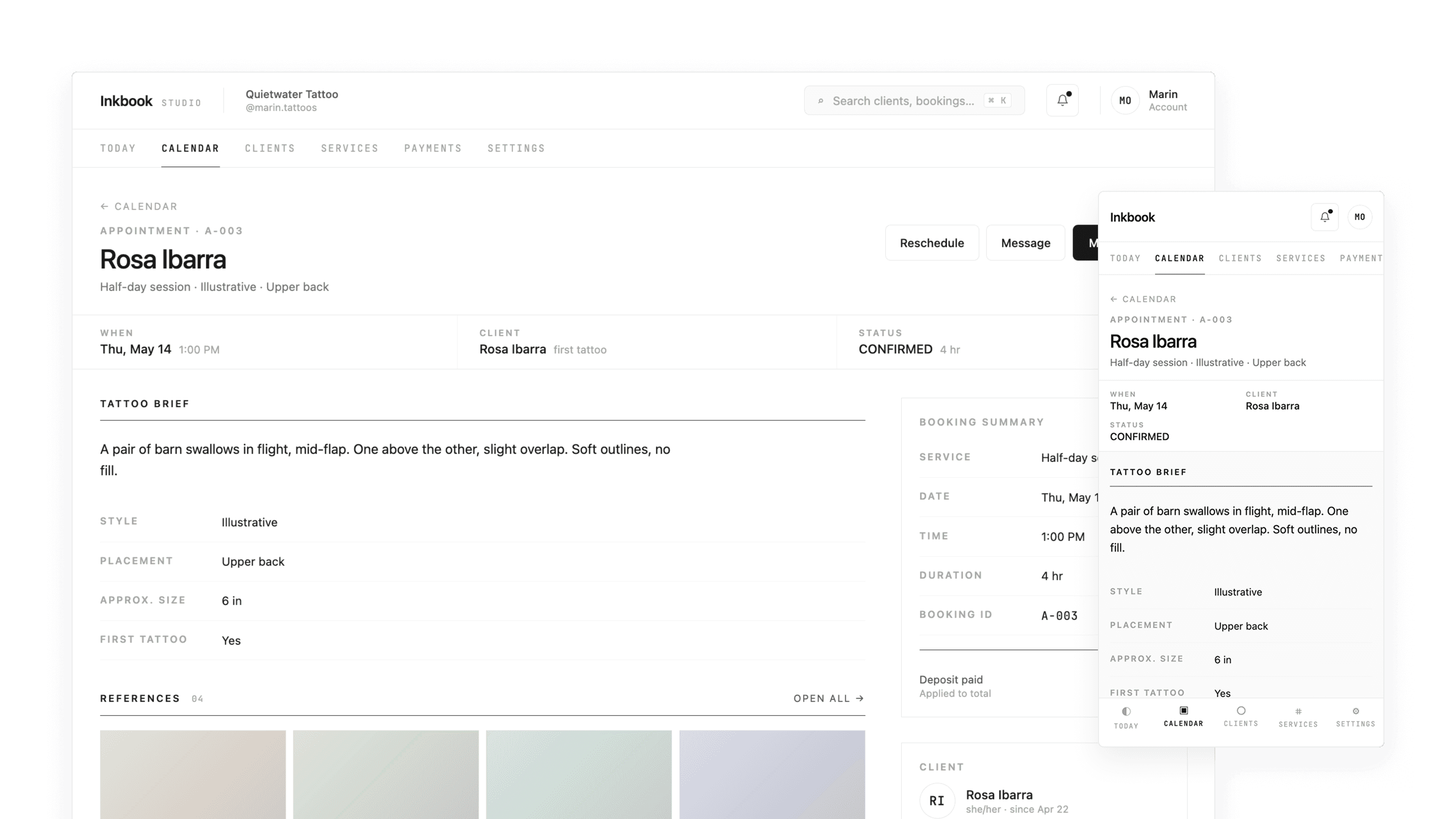Select Clients in the mobile top tabs
The width and height of the screenshot is (1456, 819).
(x=1240, y=258)
